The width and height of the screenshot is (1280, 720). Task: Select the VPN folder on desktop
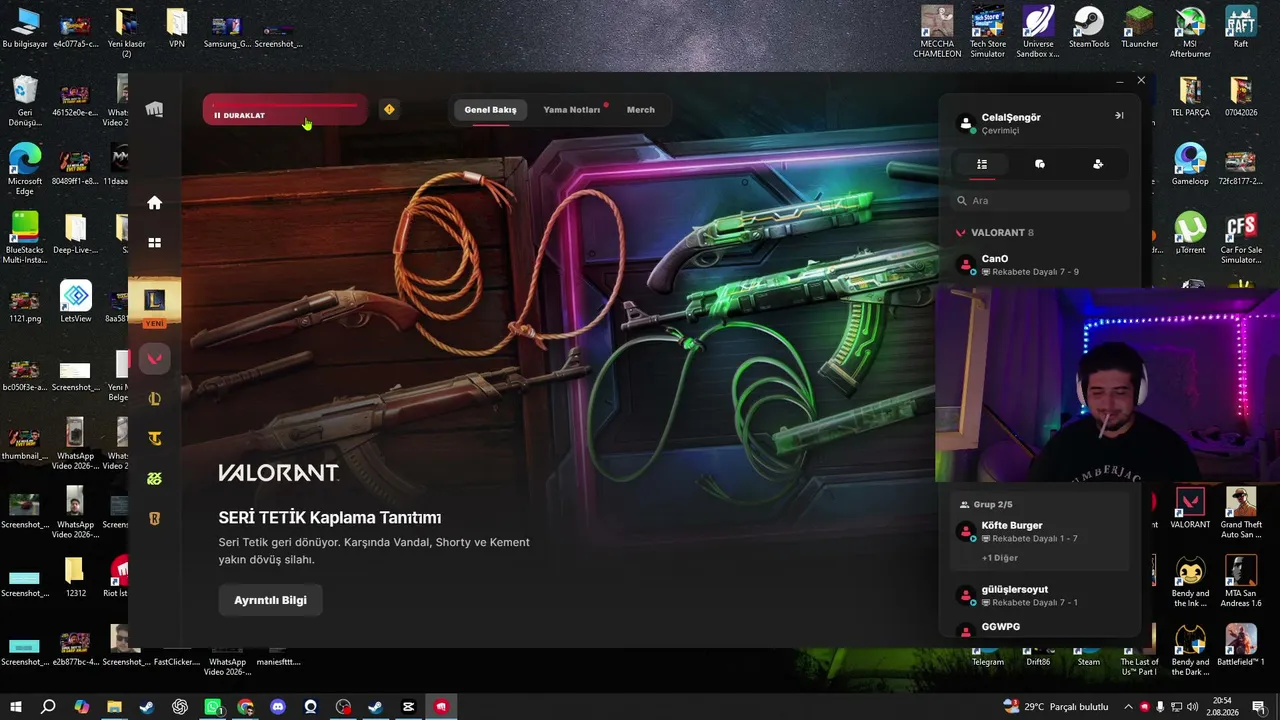tap(177, 29)
